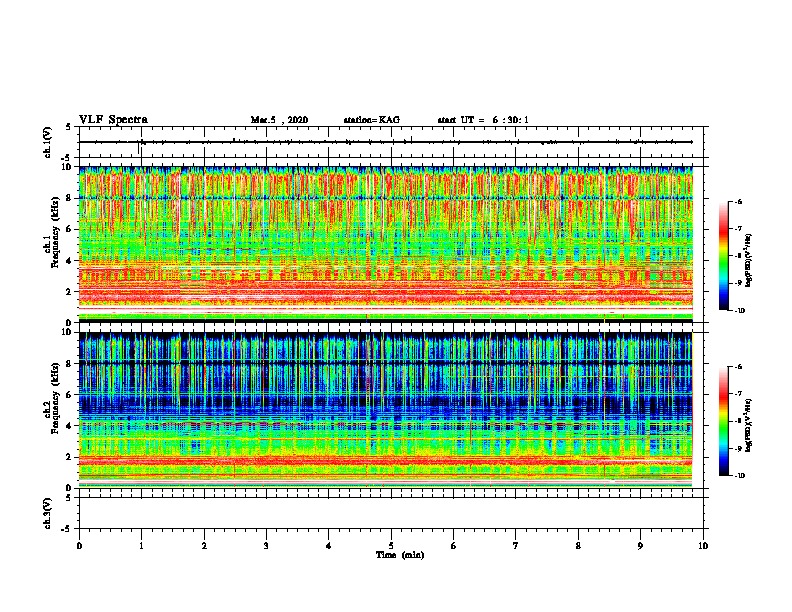Click the ch.1 spectrogram color scale bar

tap(724, 256)
